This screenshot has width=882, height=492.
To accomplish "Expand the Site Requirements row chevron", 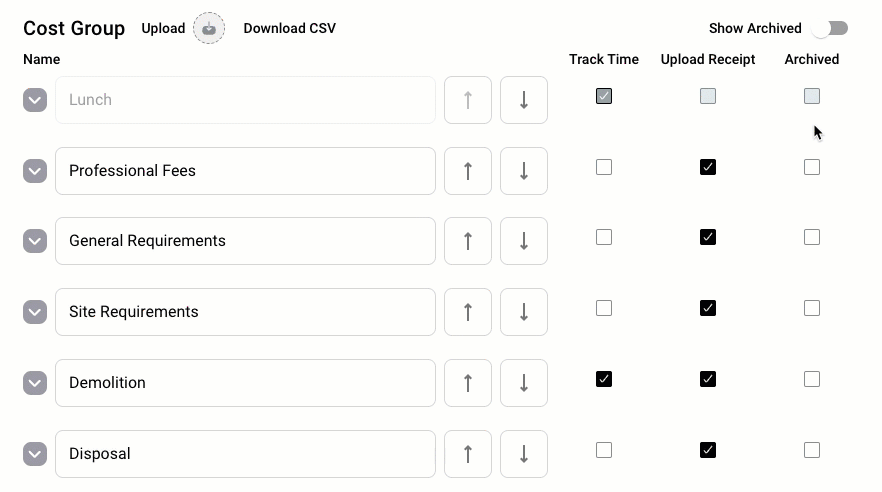I will point(35,312).
